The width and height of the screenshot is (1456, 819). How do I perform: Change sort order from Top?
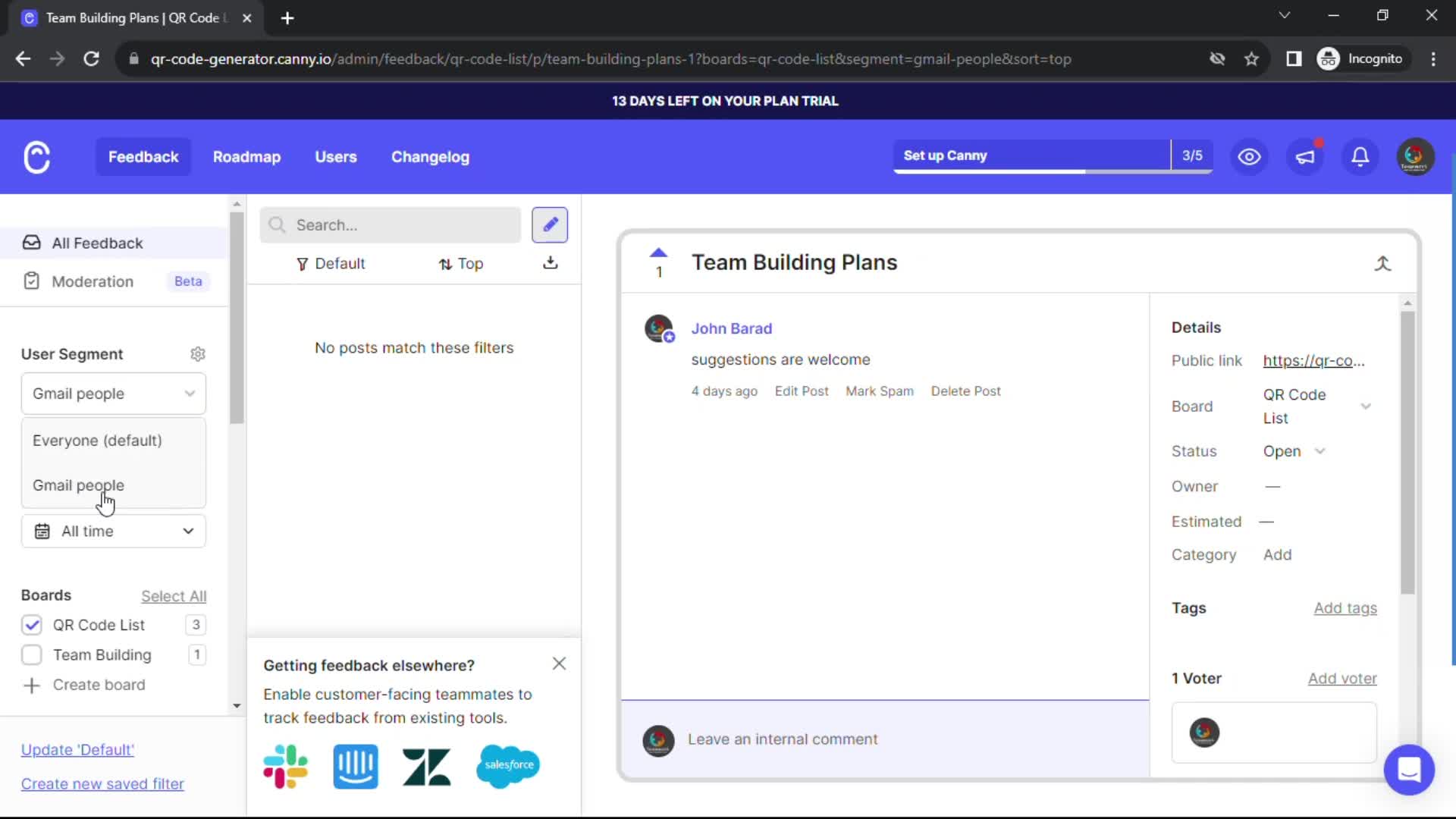(460, 263)
